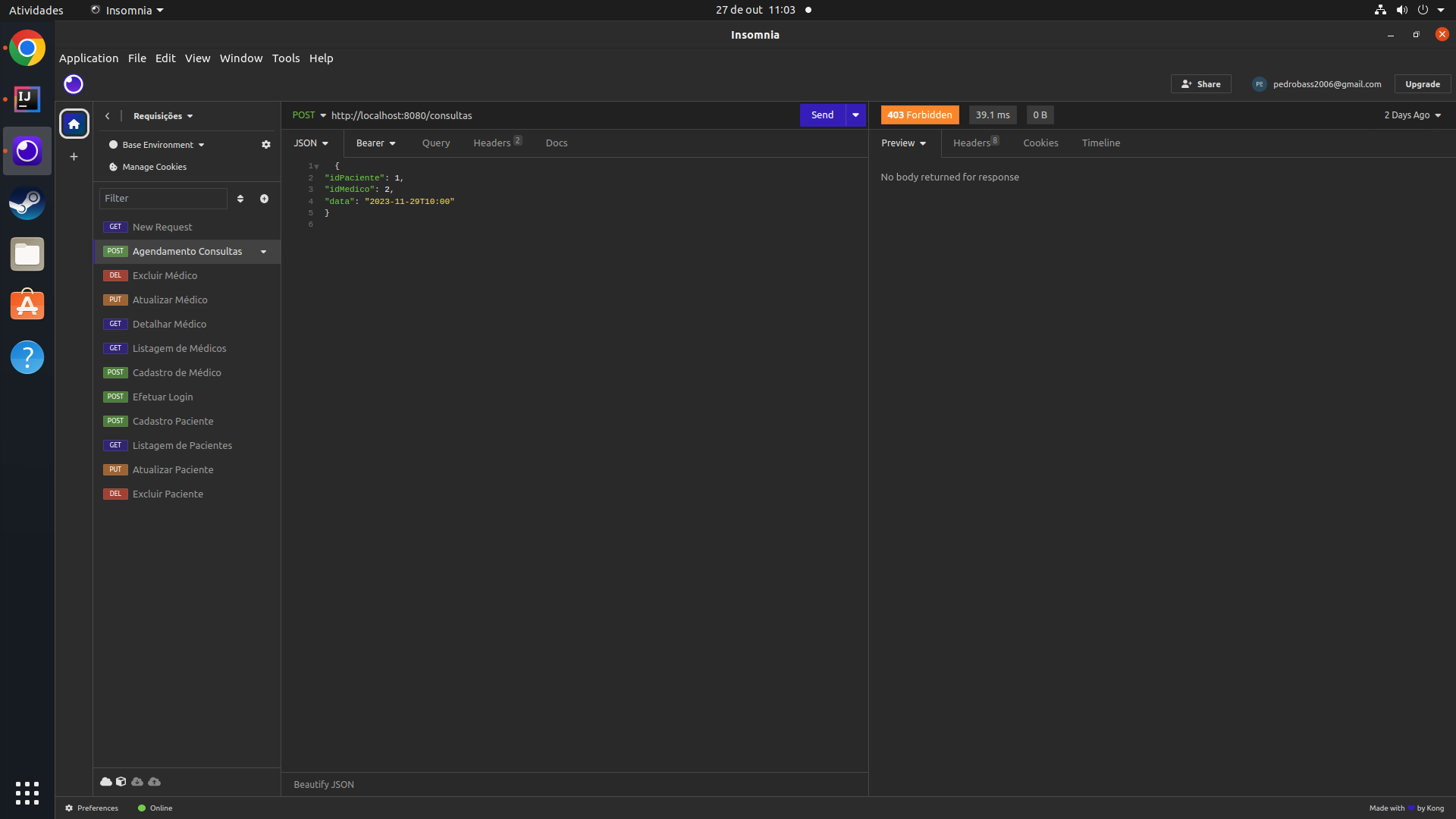This screenshot has height=819, width=1456.
Task: Select the Efetuar Login request
Action: point(187,397)
